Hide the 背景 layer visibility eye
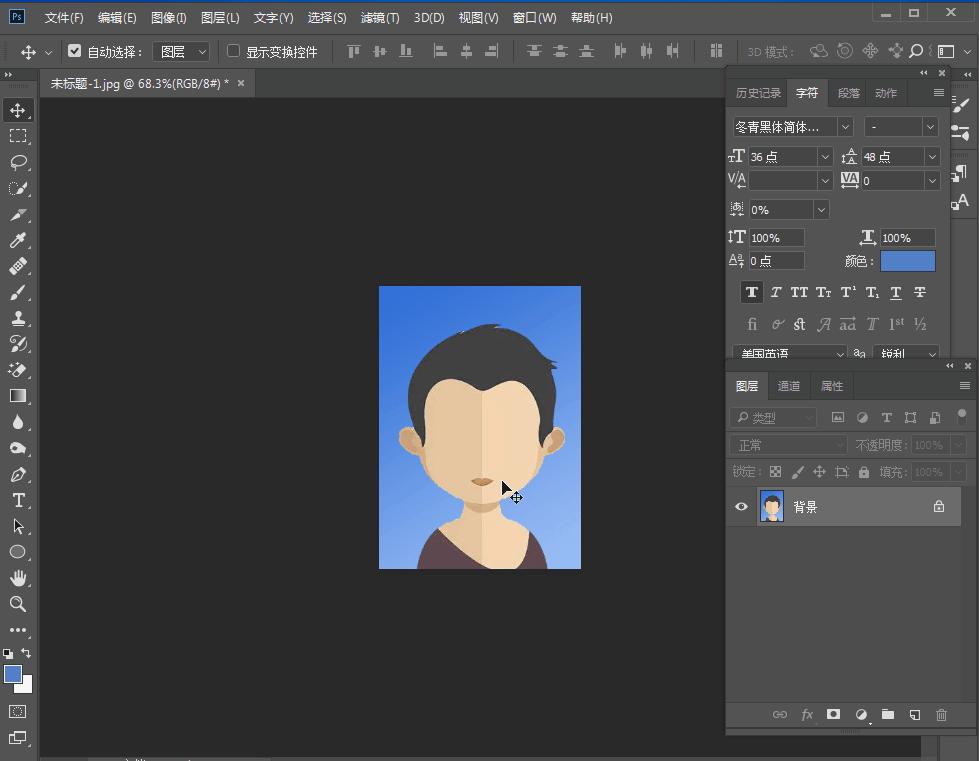The image size is (979, 761). click(741, 507)
